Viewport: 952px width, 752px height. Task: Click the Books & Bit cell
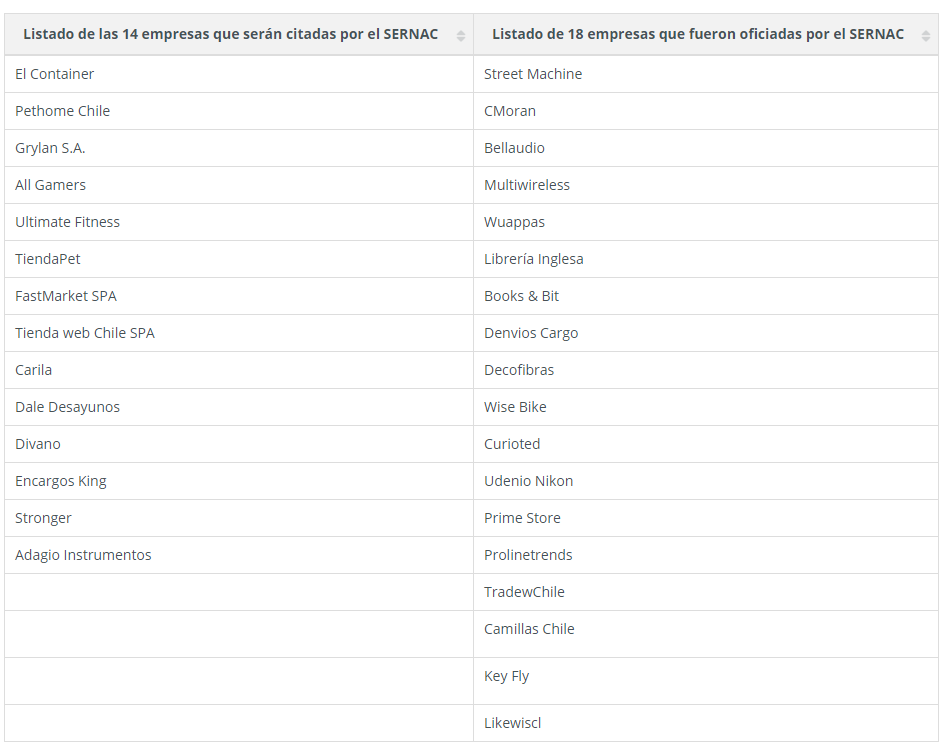(x=706, y=296)
